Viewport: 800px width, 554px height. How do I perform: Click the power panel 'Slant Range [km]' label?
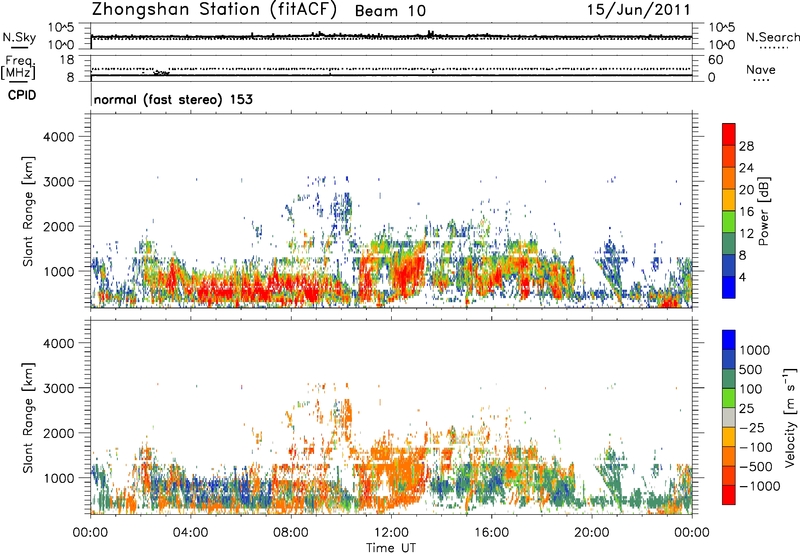pyautogui.click(x=28, y=211)
